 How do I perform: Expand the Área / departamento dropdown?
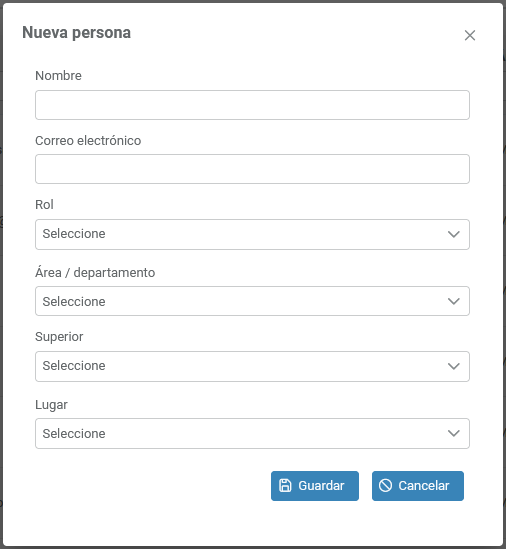pyautogui.click(x=252, y=301)
